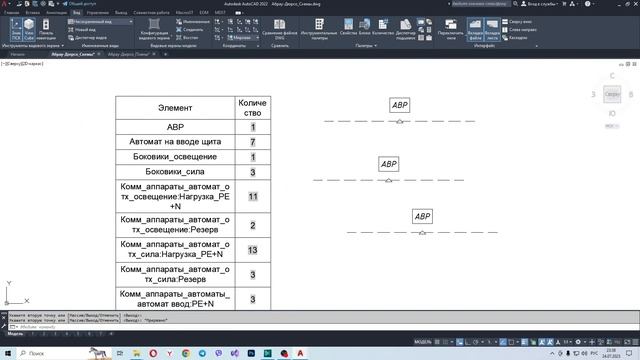
Task: Open Interface (Интерфейс) panel dialog launcher arrow
Action: click(536, 46)
